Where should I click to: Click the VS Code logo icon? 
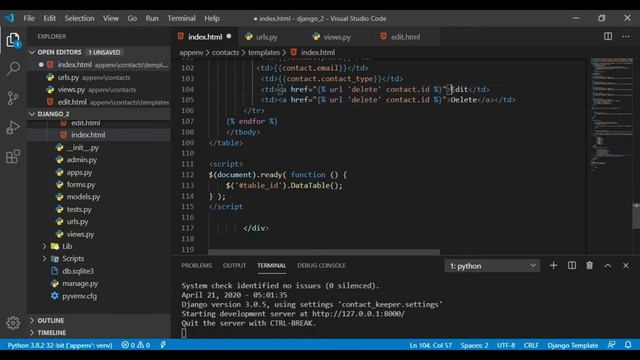pyautogui.click(x=9, y=18)
